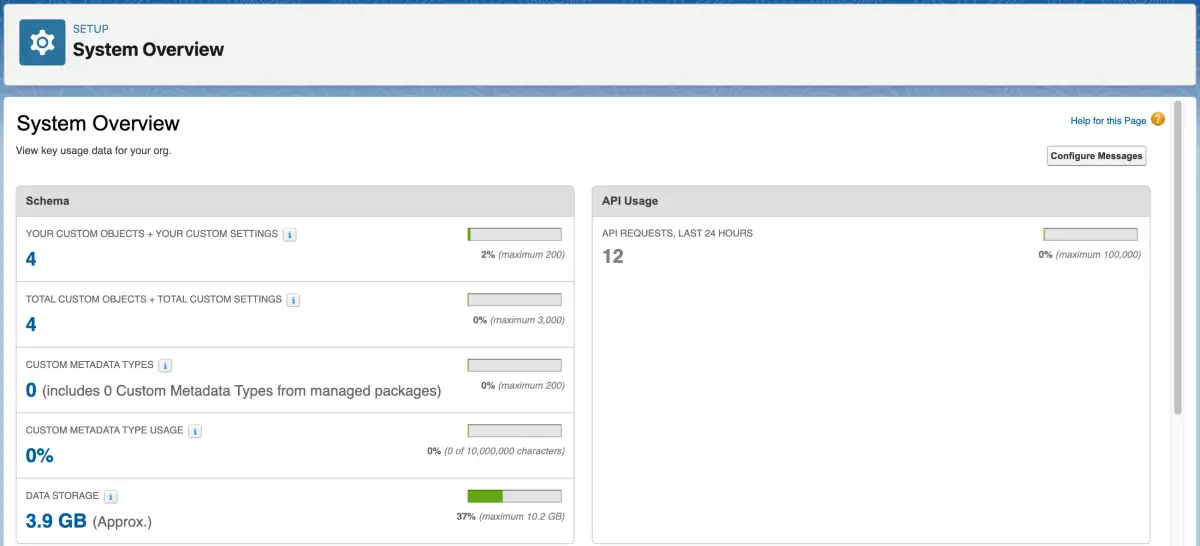Click info icon for Custom Metadata Type Usage
The height and width of the screenshot is (546, 1200).
coord(195,431)
